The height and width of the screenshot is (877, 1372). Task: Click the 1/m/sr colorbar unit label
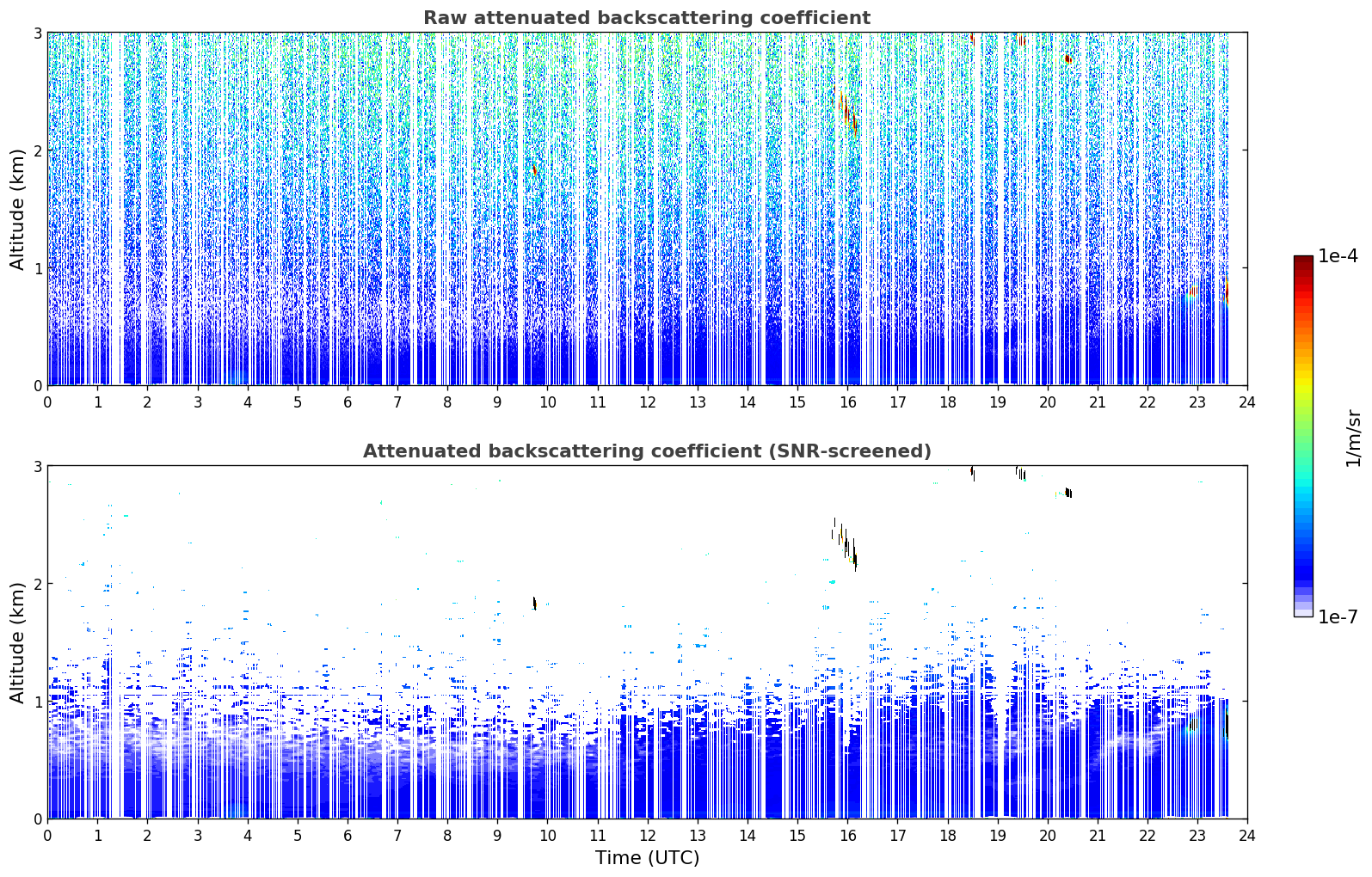(x=1353, y=437)
